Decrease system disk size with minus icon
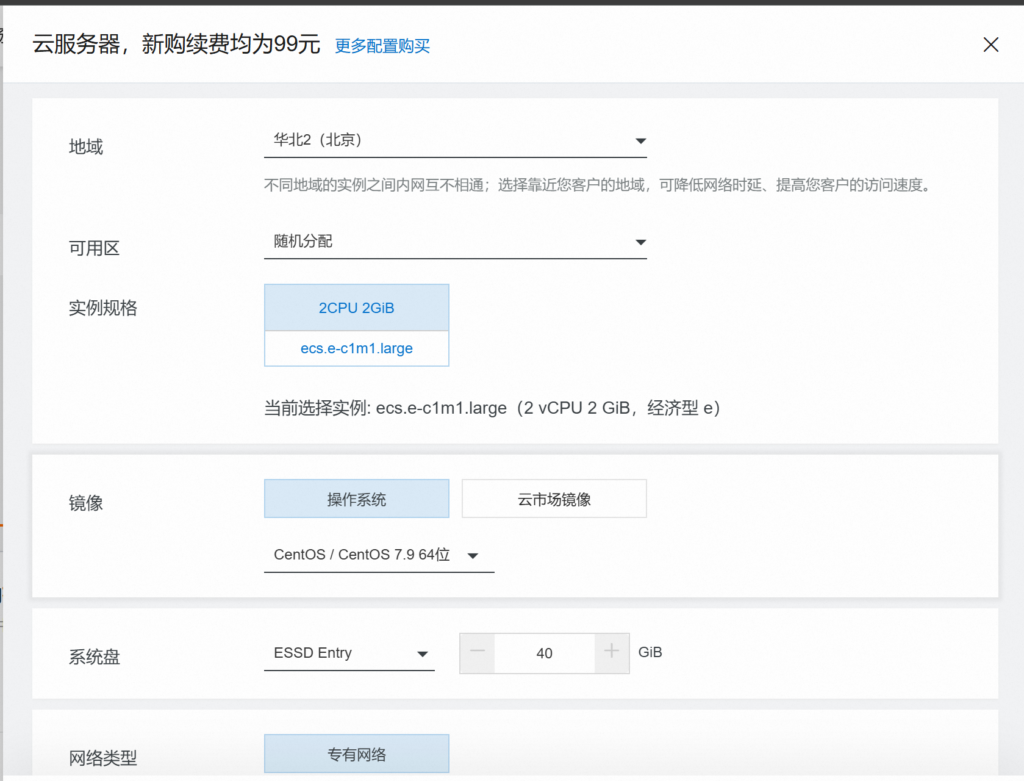 point(477,653)
